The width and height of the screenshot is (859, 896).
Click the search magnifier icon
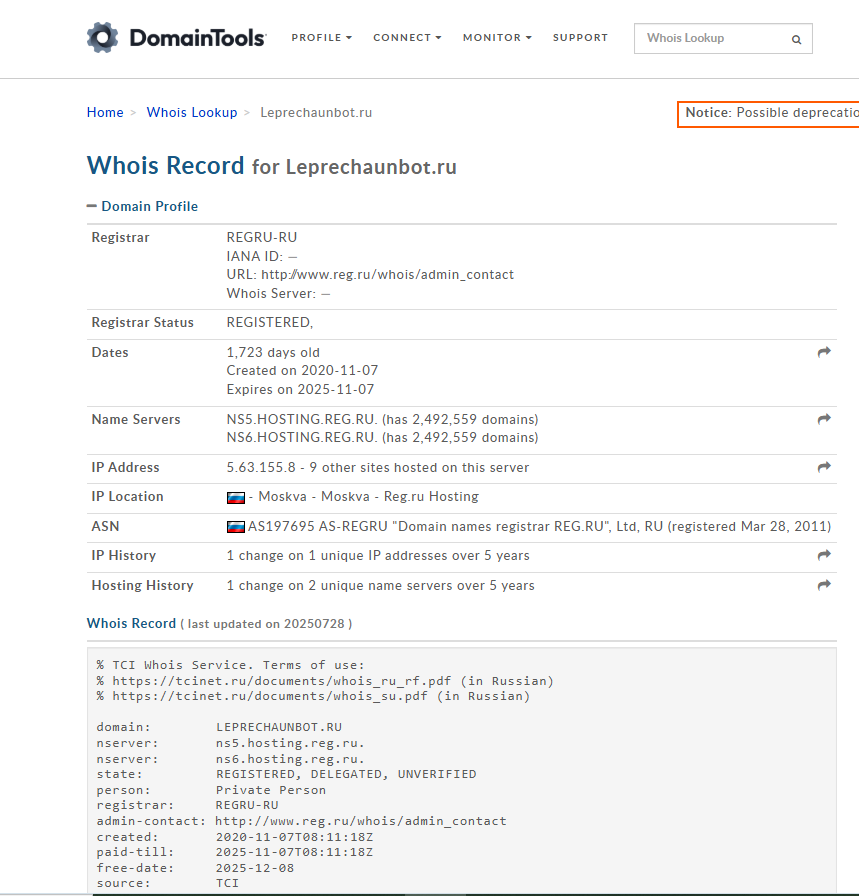[x=796, y=39]
